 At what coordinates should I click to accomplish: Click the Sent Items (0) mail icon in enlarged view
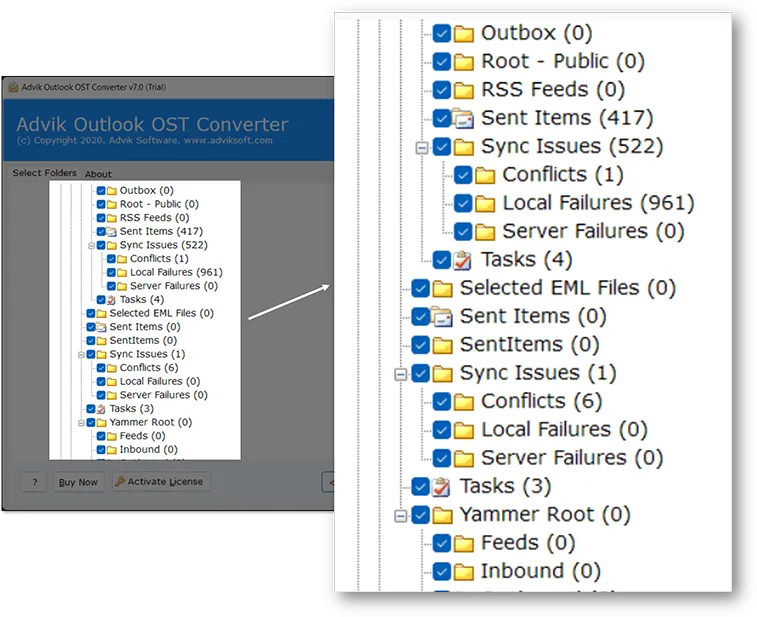pyautogui.click(x=442, y=317)
